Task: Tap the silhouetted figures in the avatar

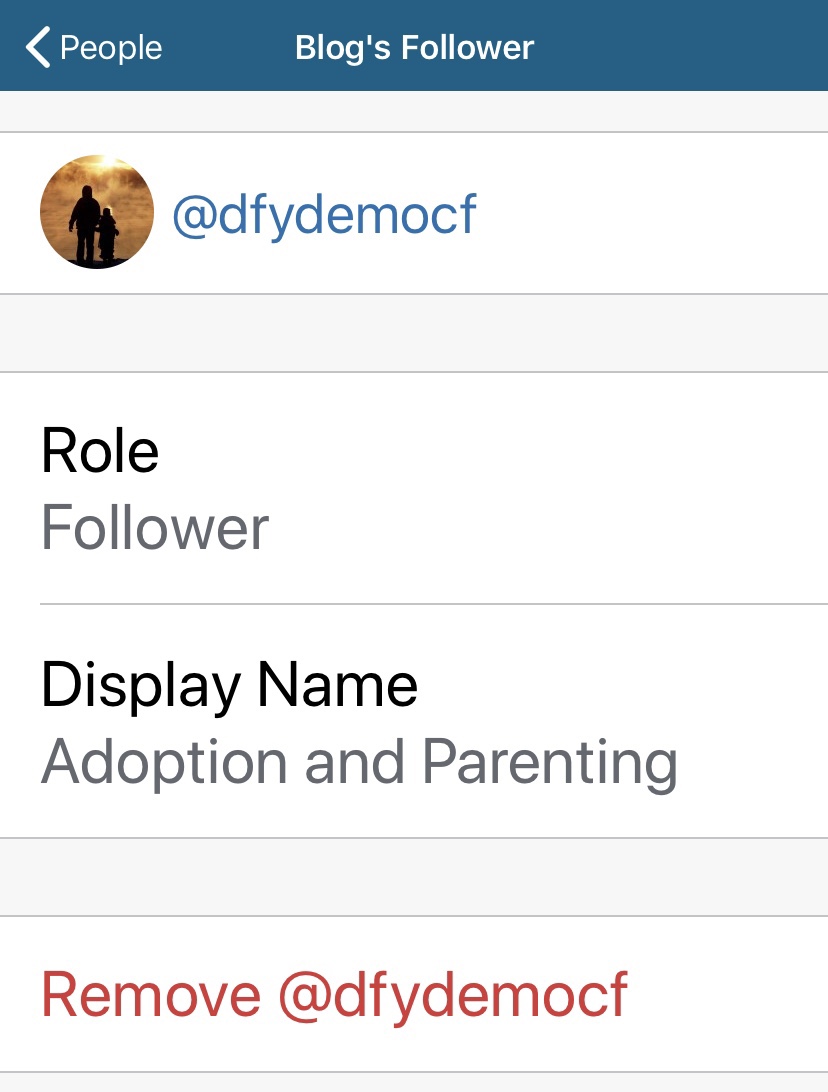Action: [x=93, y=225]
